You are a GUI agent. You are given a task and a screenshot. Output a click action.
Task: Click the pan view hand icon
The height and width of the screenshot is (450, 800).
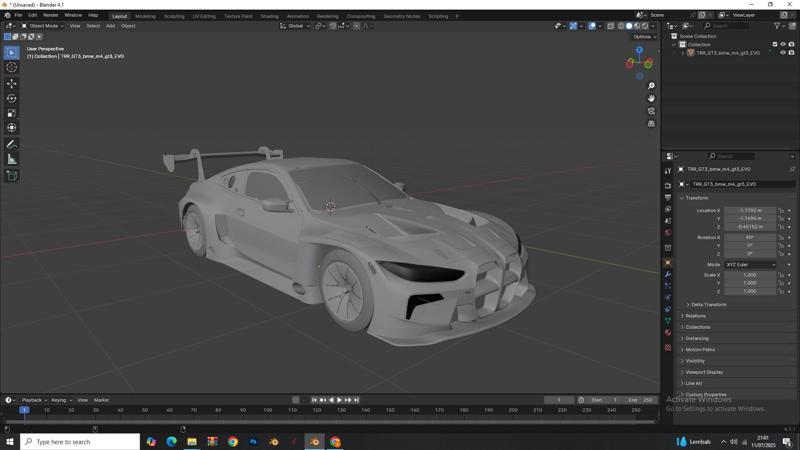point(651,98)
